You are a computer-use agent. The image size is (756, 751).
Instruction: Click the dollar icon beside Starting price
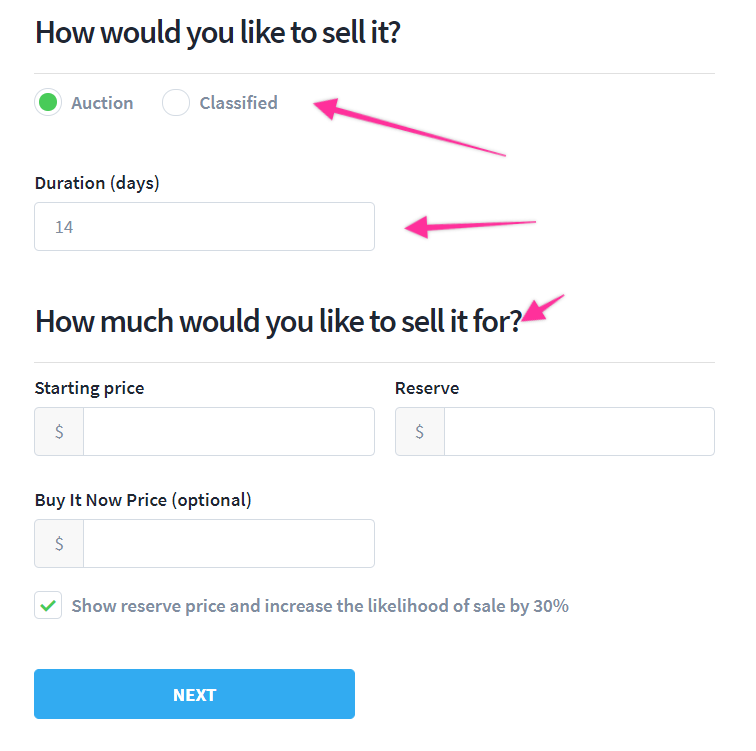coord(59,432)
